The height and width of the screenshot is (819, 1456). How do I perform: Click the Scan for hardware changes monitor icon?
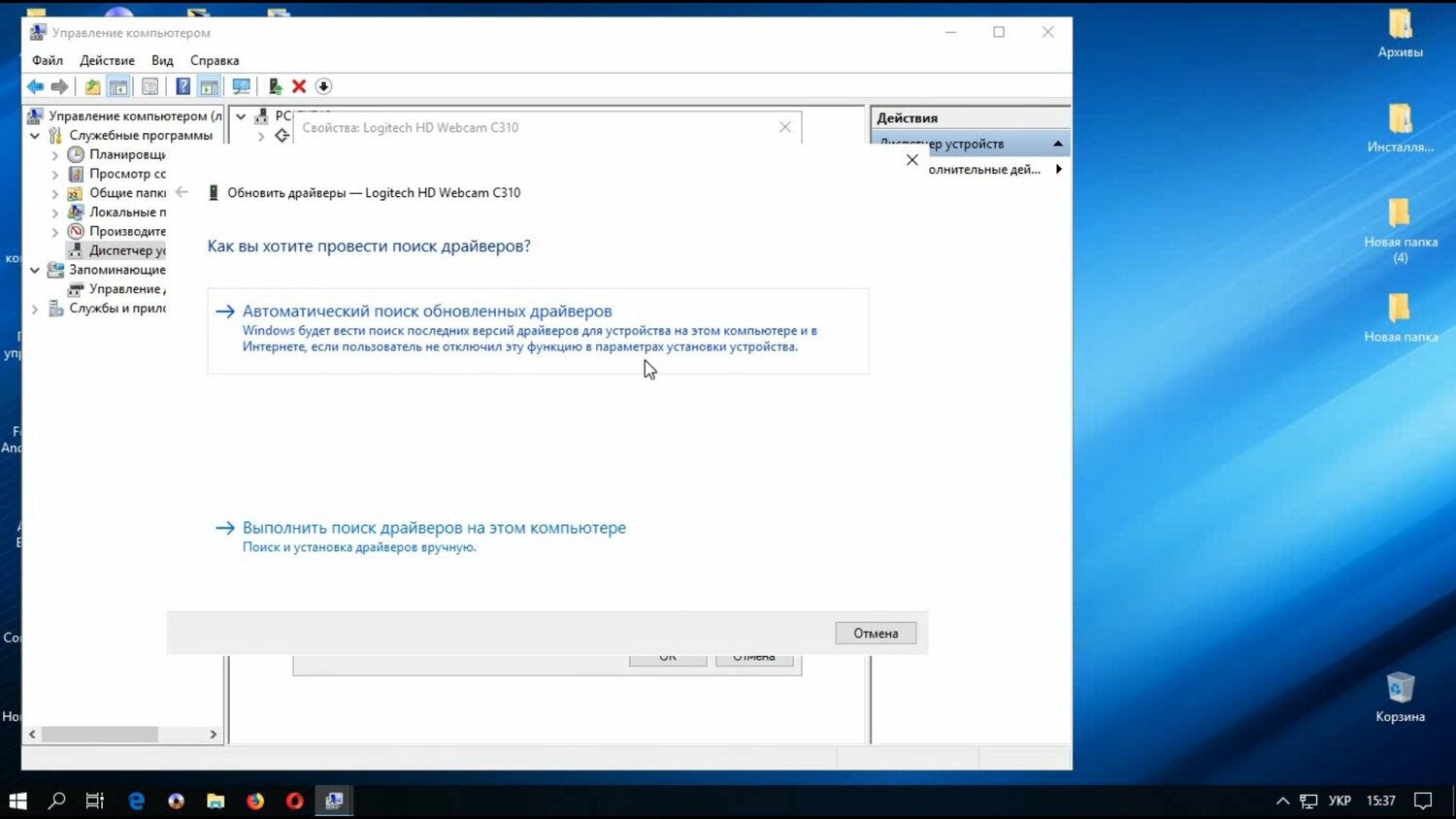click(241, 86)
